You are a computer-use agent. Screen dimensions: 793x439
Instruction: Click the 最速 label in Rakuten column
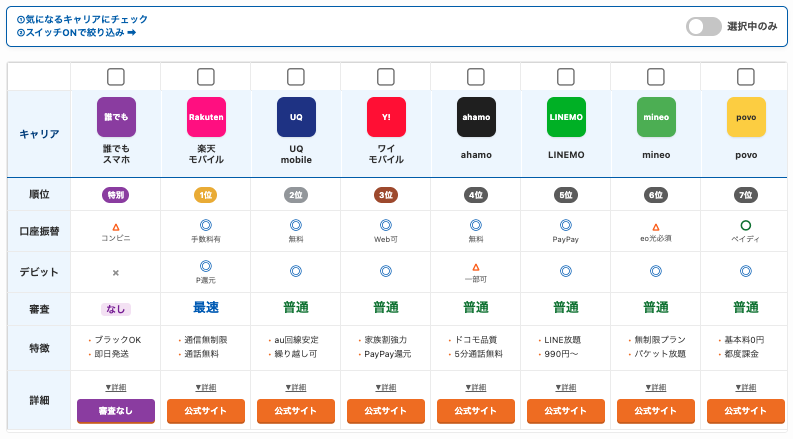coord(206,307)
